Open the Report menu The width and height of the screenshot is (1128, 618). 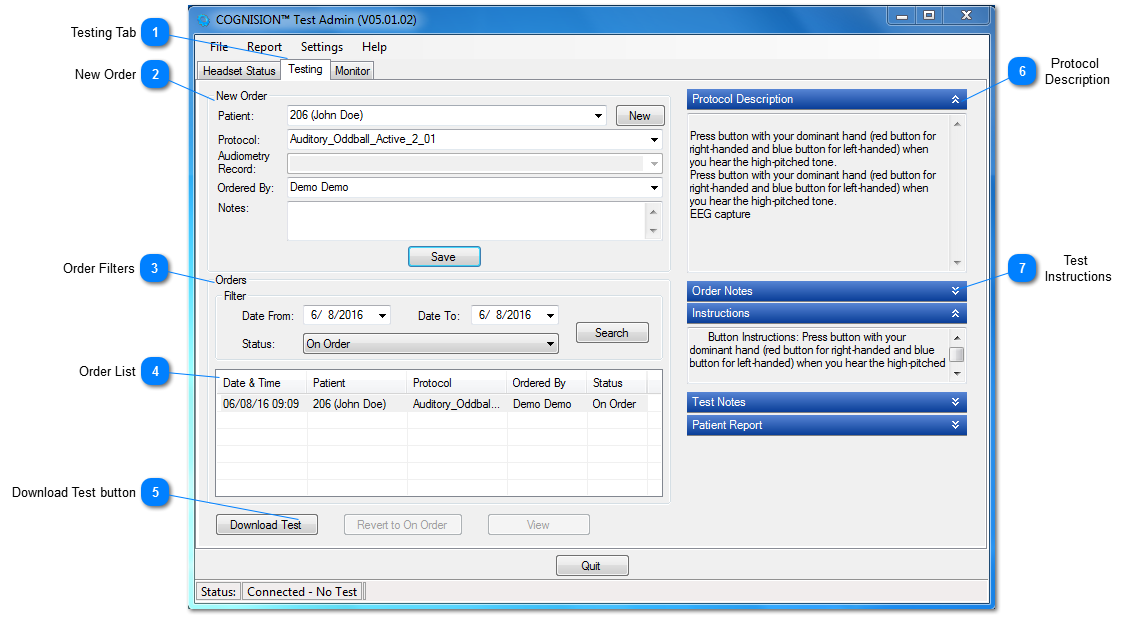click(x=264, y=47)
